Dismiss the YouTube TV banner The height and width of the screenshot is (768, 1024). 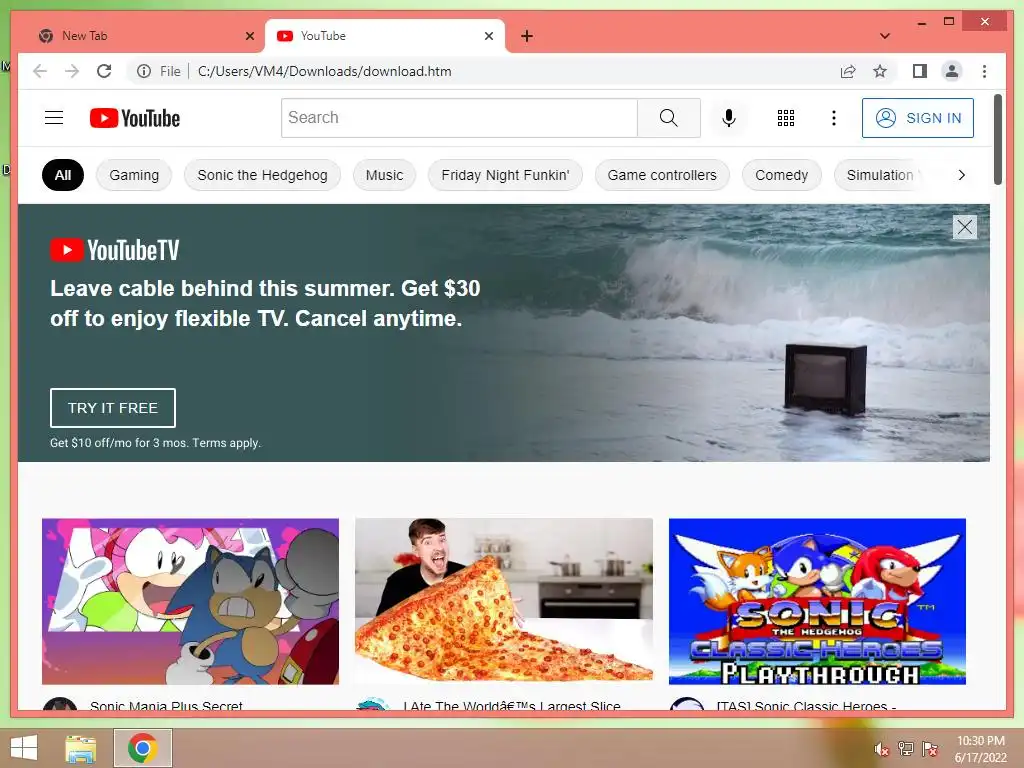click(965, 227)
